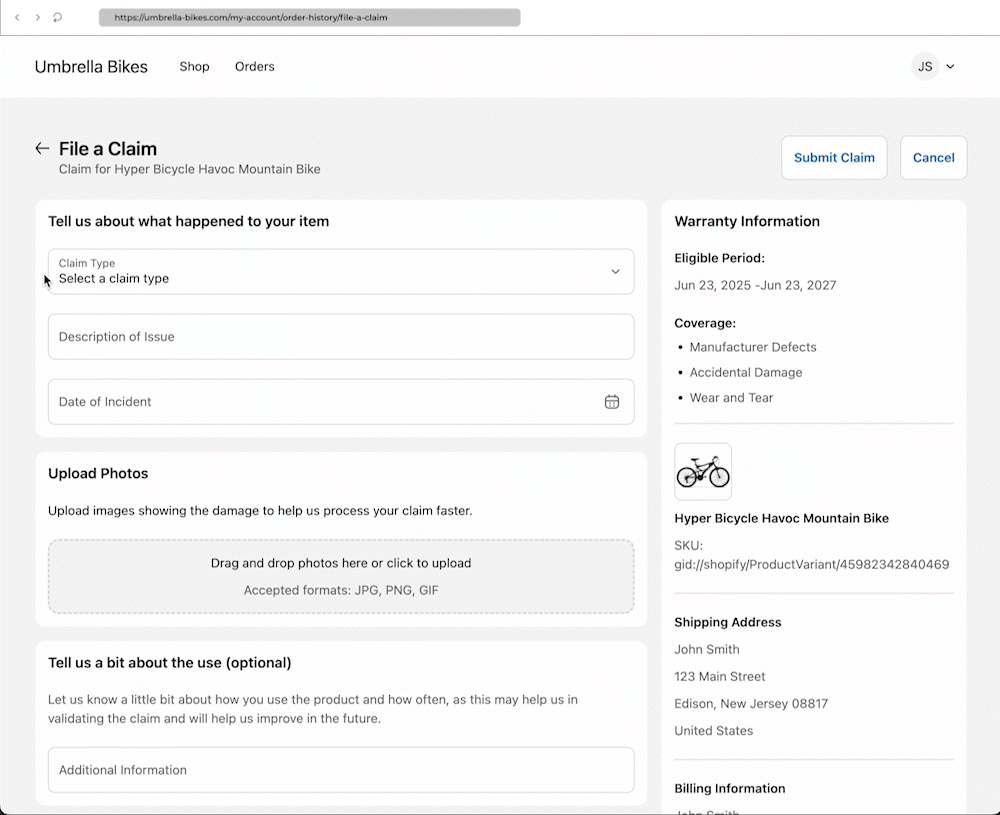
Task: Click the SKU gid value text
Action: pyautogui.click(x=812, y=564)
